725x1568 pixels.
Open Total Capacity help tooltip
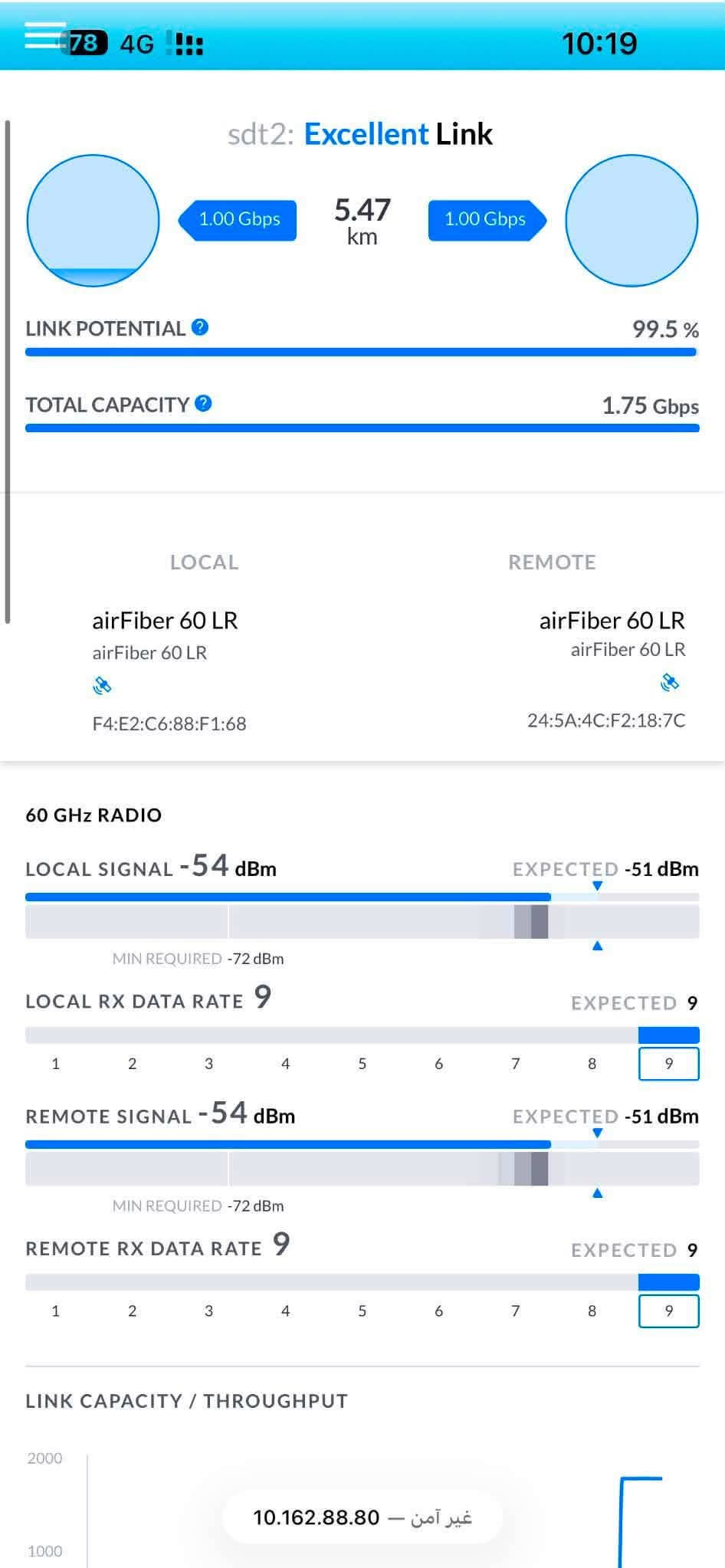[x=203, y=403]
